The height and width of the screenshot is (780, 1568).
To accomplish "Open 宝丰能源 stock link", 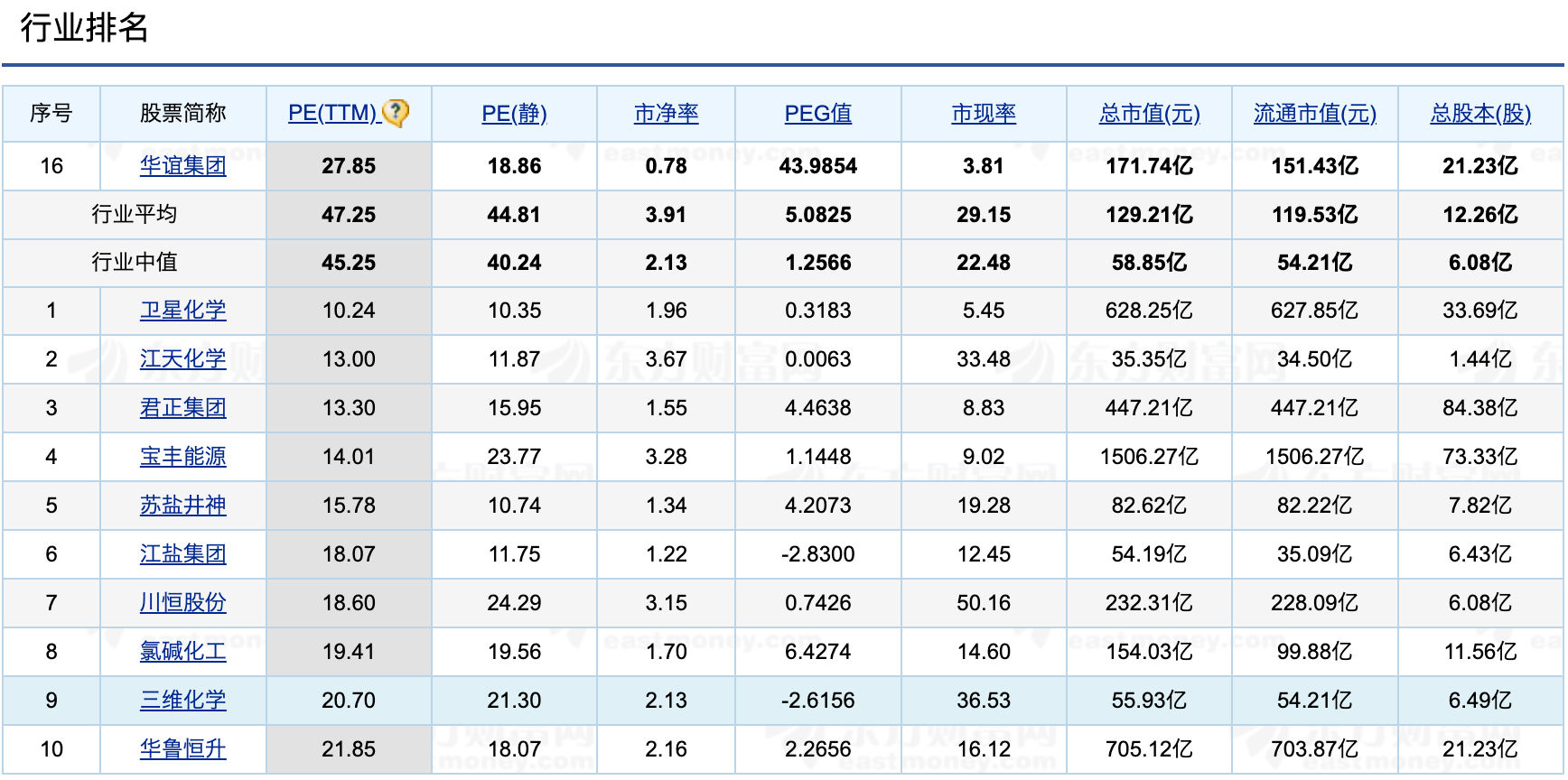I will click(x=183, y=457).
